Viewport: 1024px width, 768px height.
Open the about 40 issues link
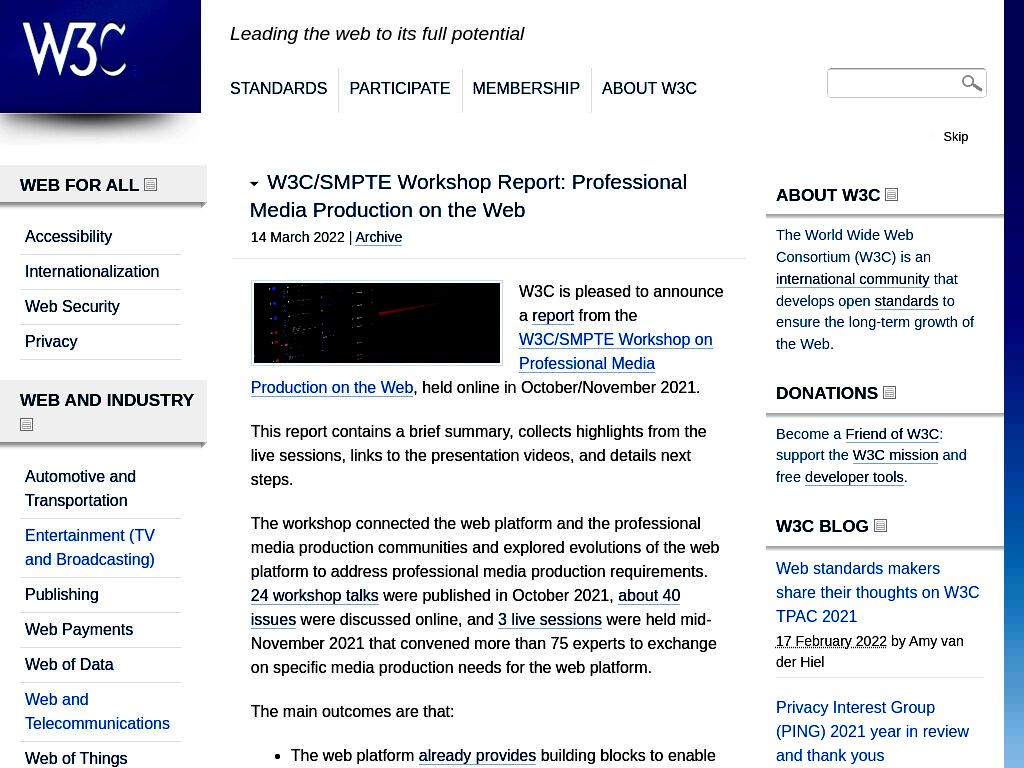point(649,596)
